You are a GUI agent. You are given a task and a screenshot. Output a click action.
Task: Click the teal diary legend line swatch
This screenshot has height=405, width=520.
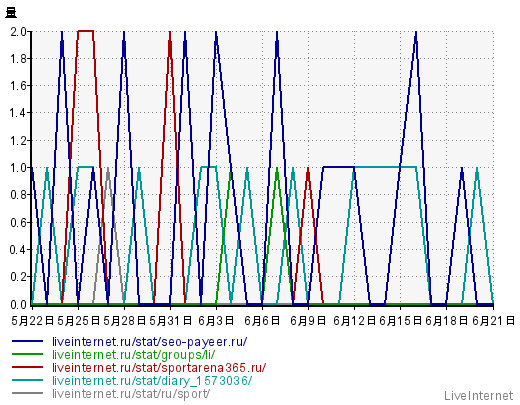pyautogui.click(x=27, y=380)
